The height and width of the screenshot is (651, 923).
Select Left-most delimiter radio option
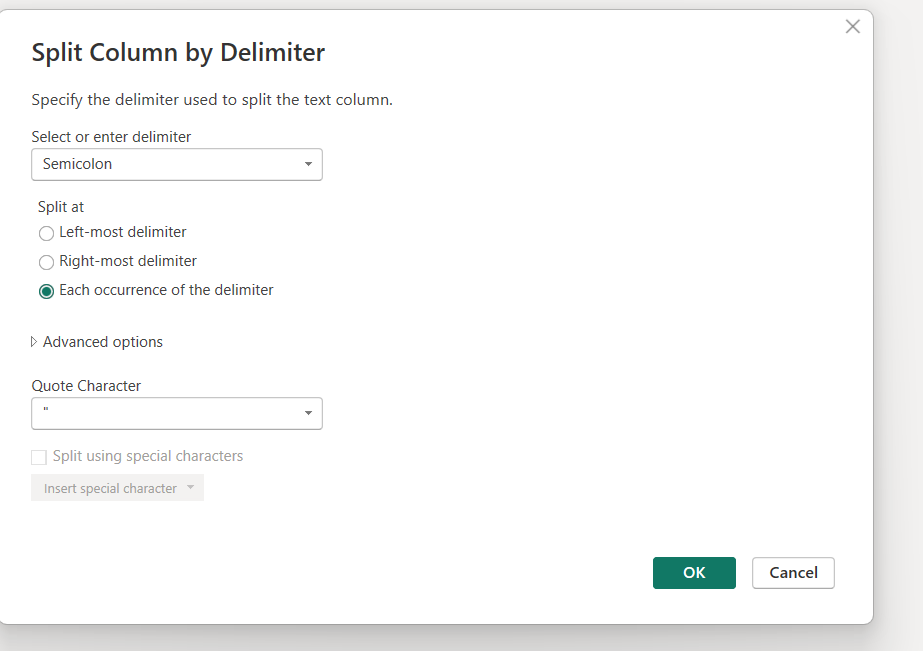pos(46,233)
